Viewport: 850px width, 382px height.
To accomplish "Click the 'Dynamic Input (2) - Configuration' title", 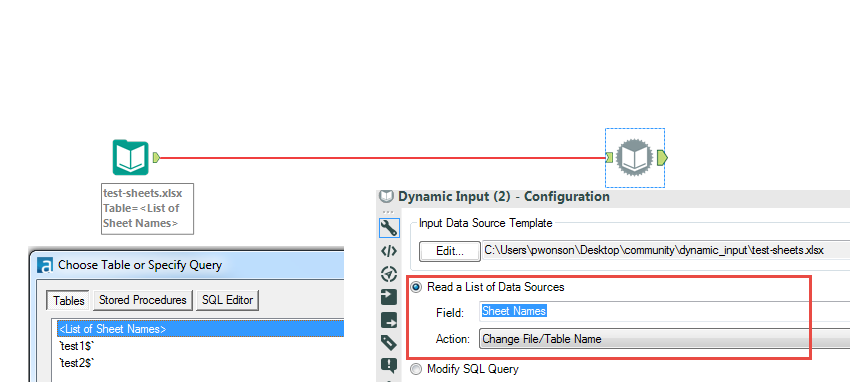I will pyautogui.click(x=504, y=196).
